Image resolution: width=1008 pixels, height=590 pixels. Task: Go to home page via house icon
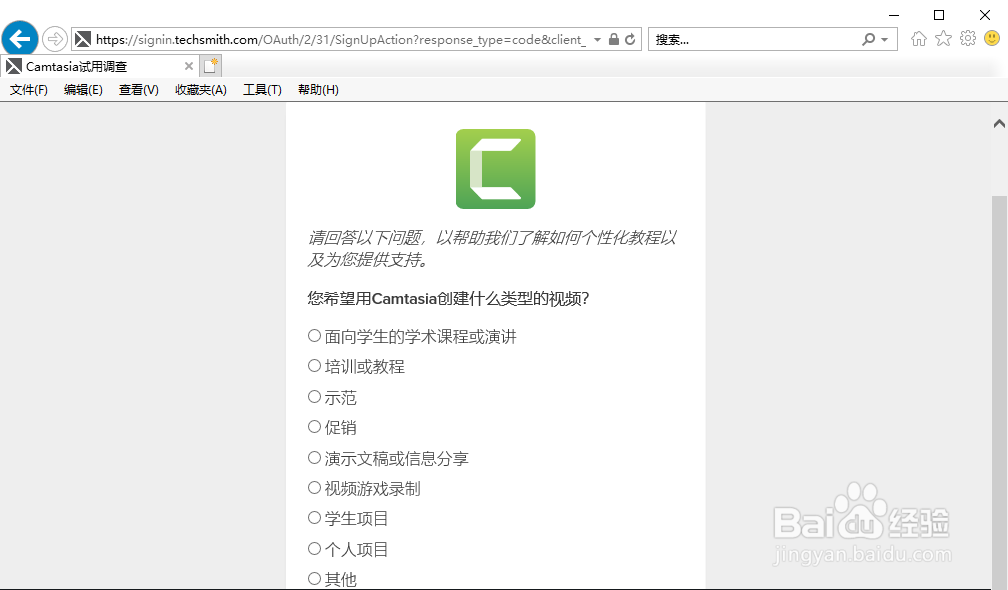tap(919, 39)
